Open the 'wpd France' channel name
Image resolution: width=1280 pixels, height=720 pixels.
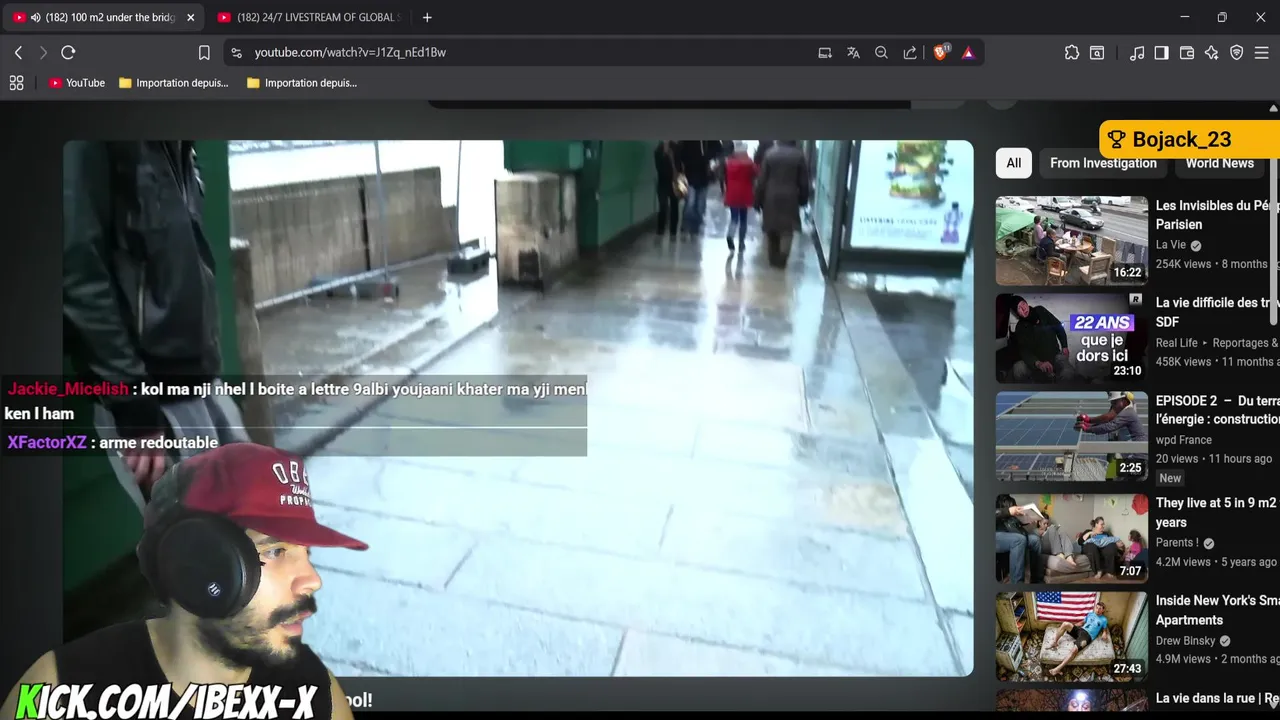tap(1184, 440)
